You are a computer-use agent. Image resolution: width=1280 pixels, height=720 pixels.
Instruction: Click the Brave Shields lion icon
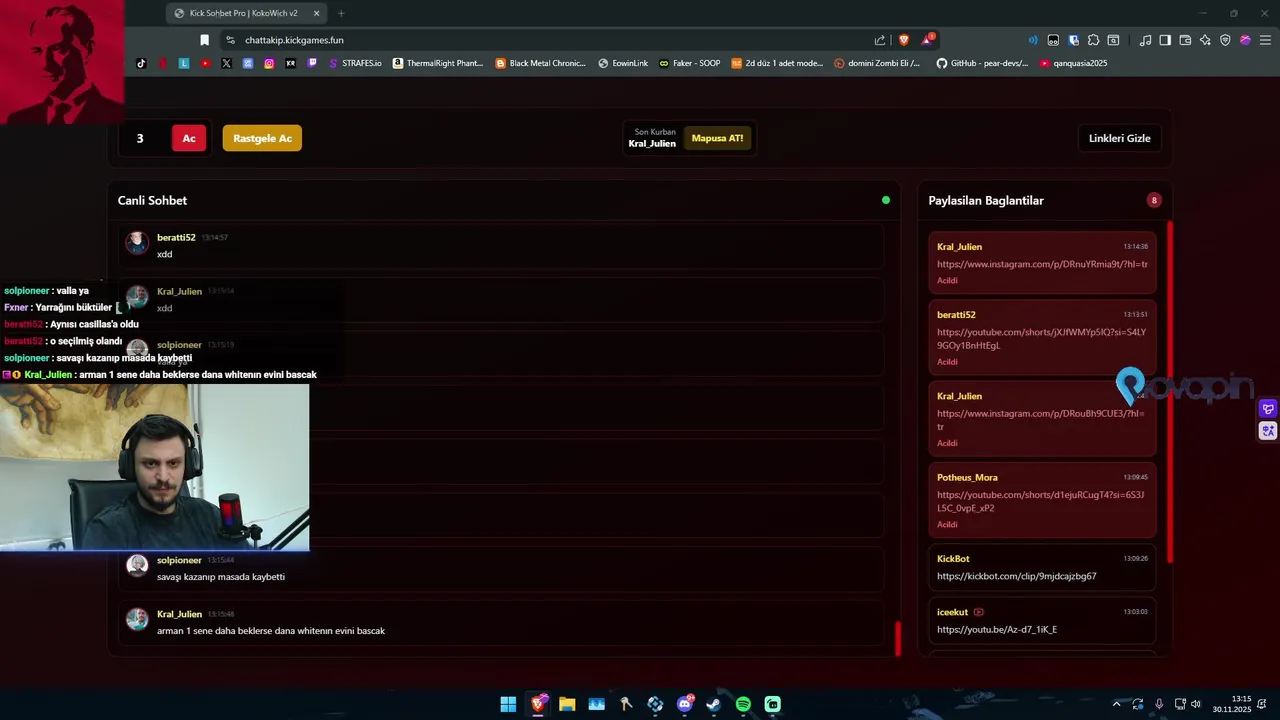(903, 40)
